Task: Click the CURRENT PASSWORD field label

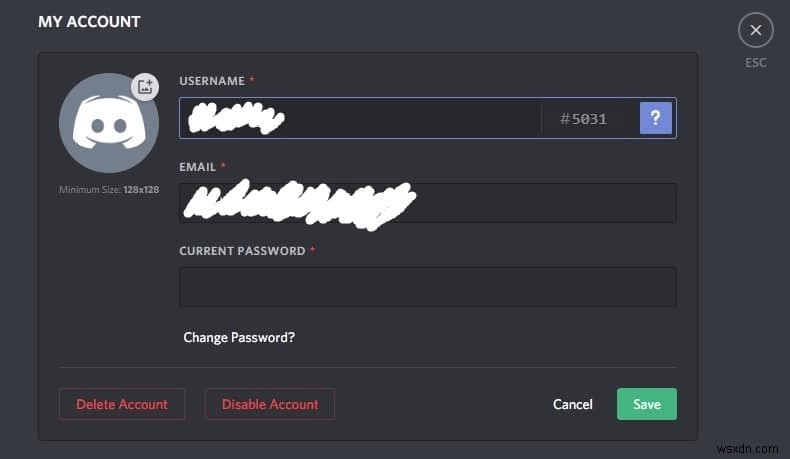Action: pos(242,251)
